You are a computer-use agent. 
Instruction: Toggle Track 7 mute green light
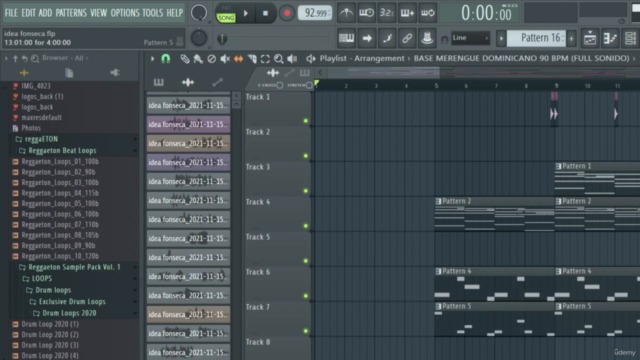pyautogui.click(x=306, y=331)
